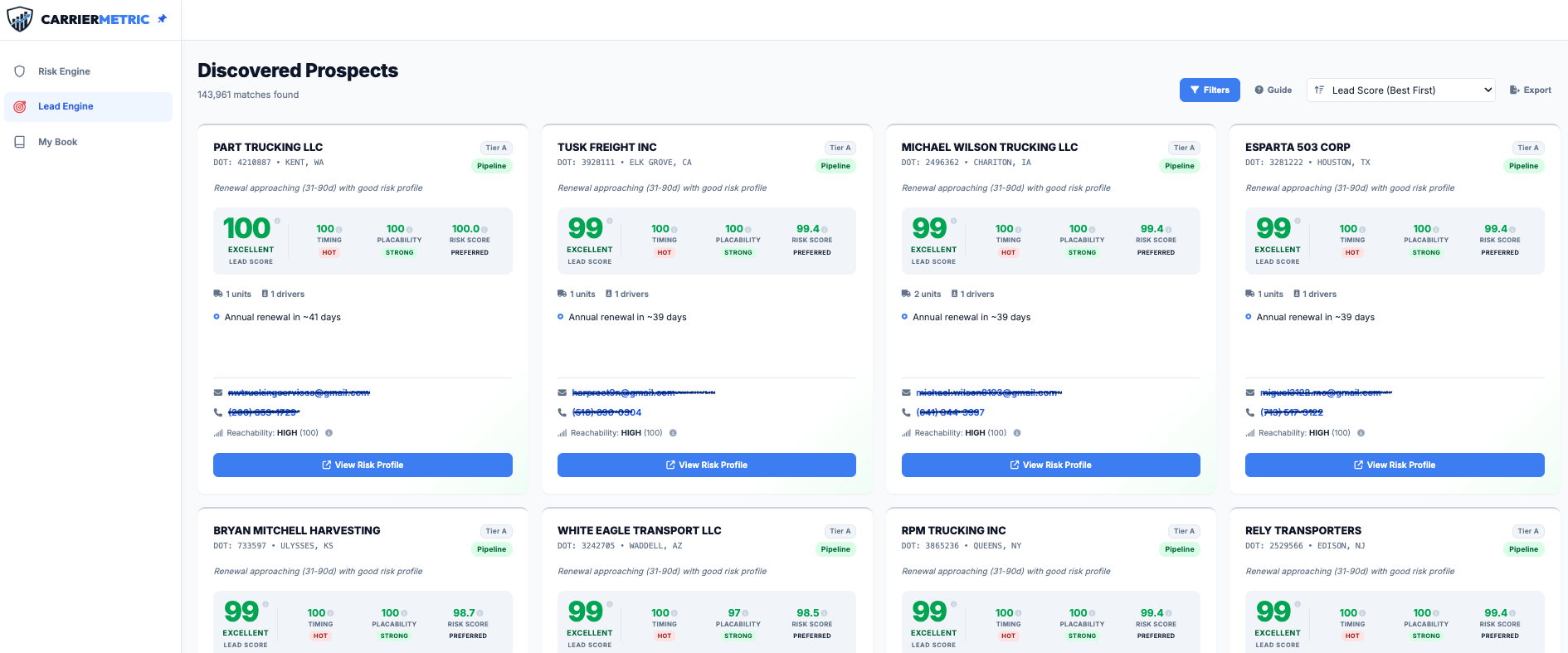Click the phone icon on ESPARTA 503 CORP card
This screenshot has height=653, width=1568.
tap(1250, 412)
